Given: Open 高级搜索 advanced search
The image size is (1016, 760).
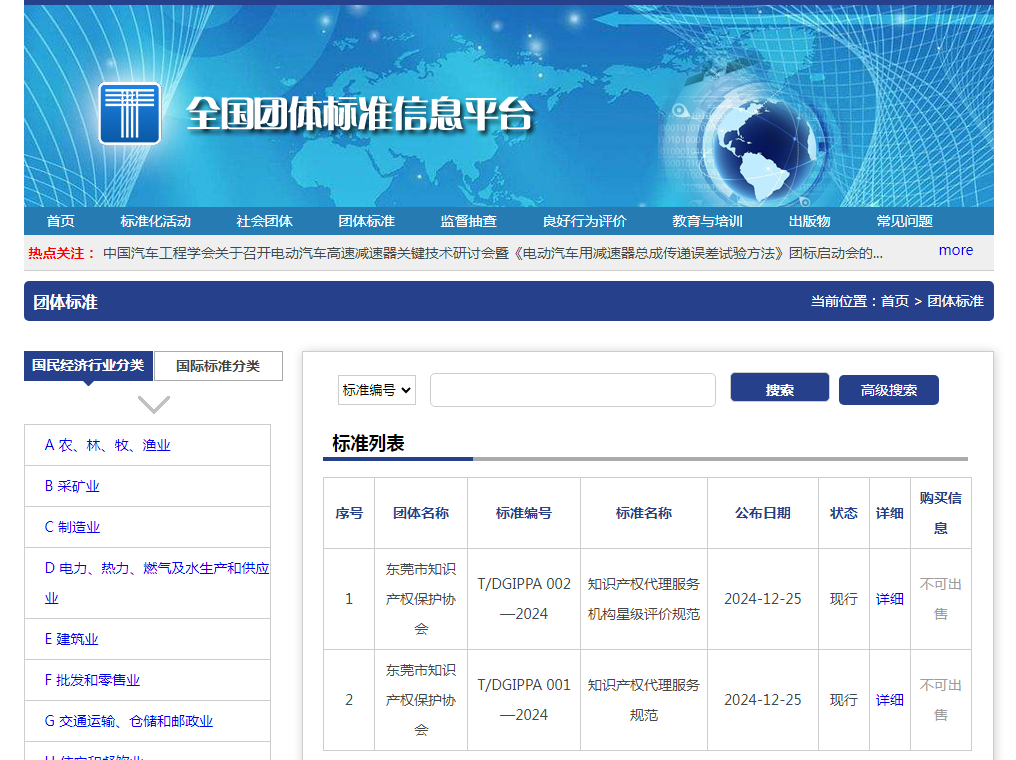Looking at the screenshot, I should click(888, 390).
